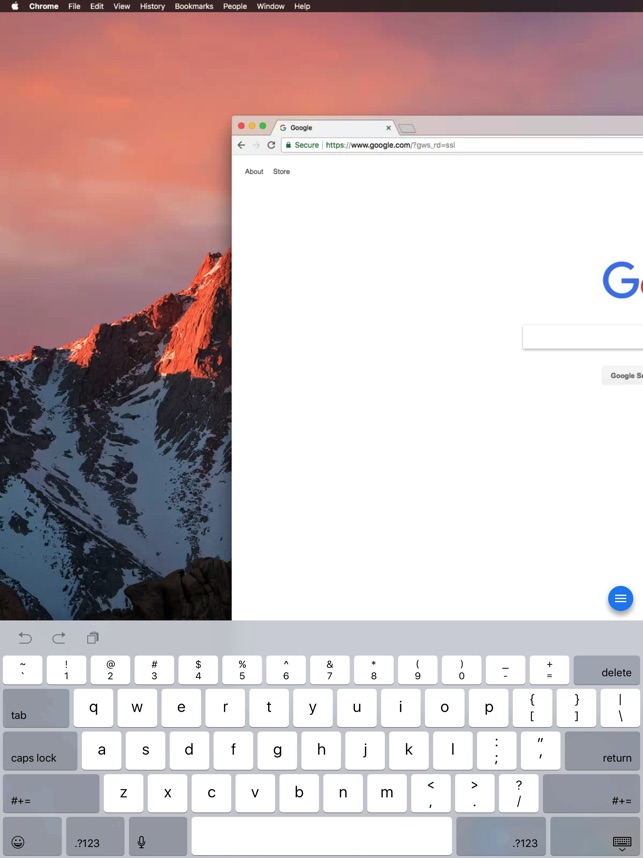643x858 pixels.
Task: Go back in Chrome
Action: [x=241, y=145]
